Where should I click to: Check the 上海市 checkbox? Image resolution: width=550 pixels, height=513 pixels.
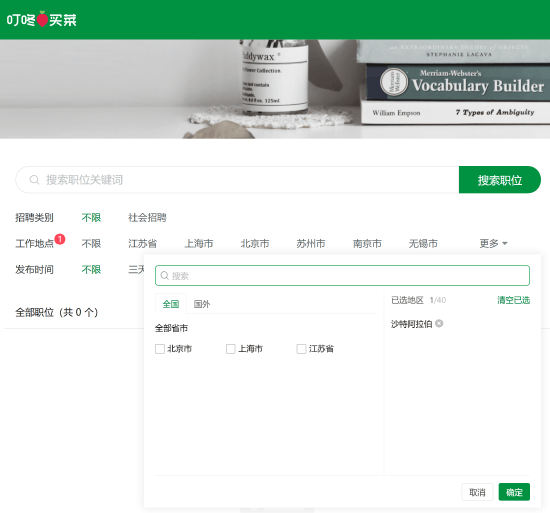click(x=230, y=349)
